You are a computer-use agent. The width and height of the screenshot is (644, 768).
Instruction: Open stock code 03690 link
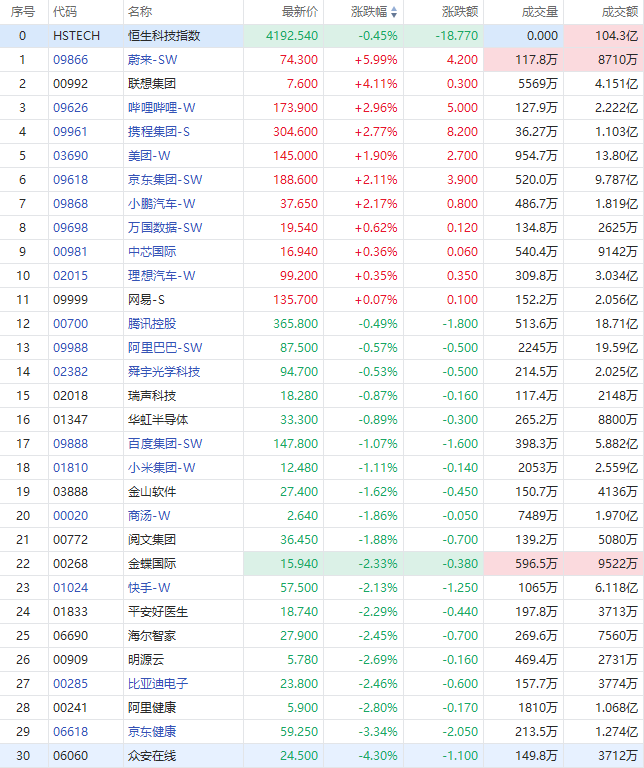[x=71, y=156]
